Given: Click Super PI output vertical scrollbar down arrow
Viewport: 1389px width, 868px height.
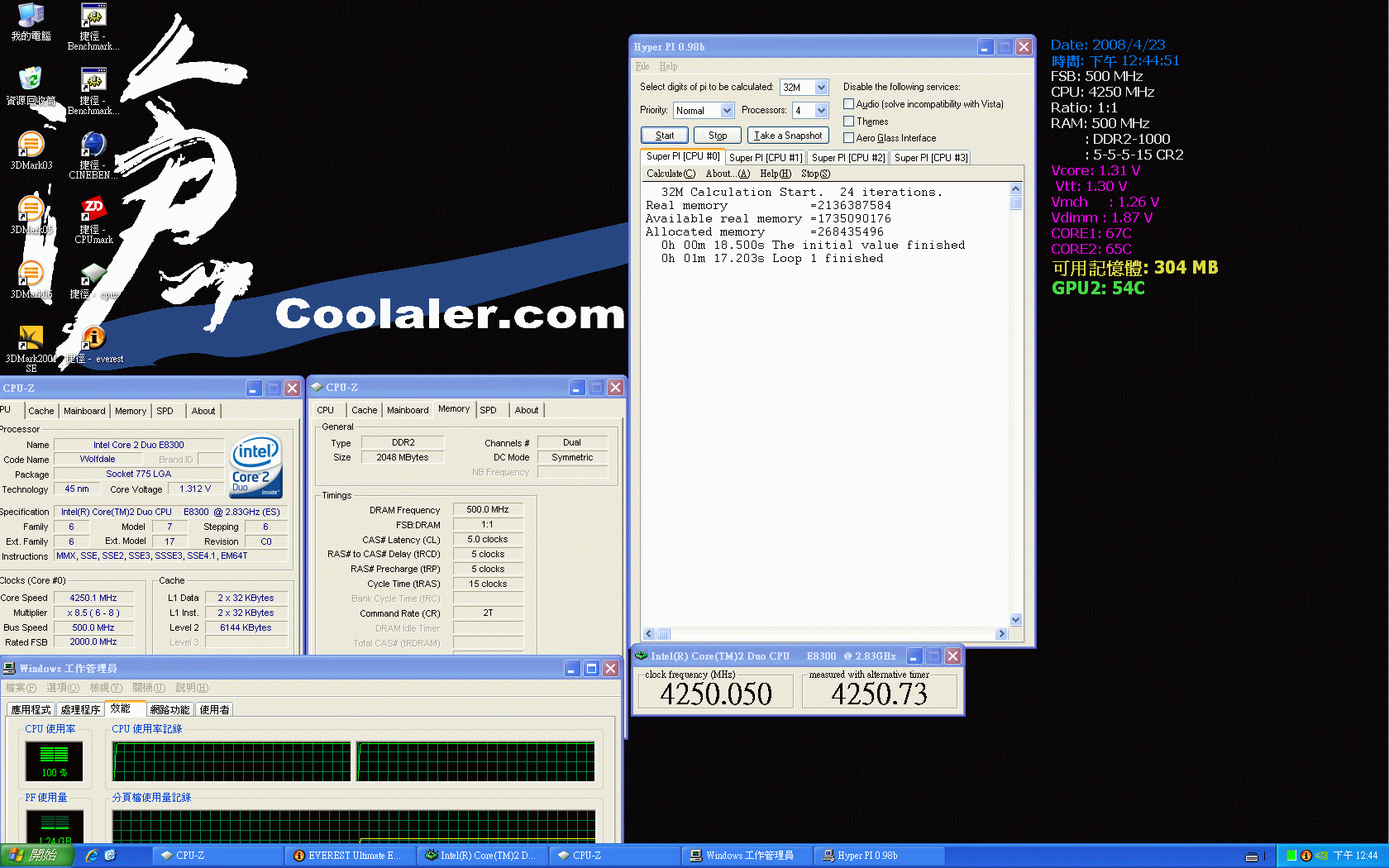Looking at the screenshot, I should tap(1016, 620).
